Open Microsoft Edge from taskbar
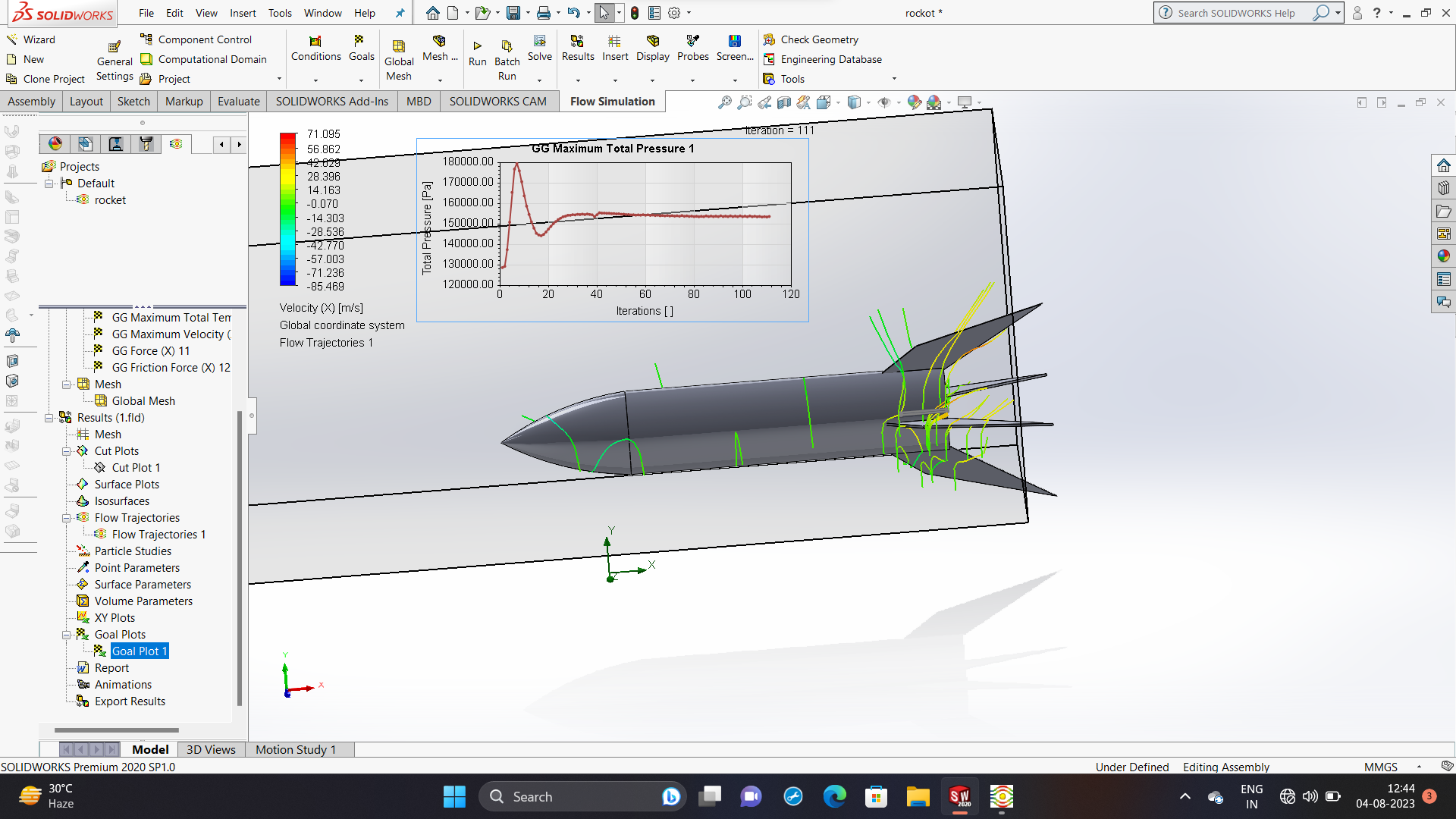The width and height of the screenshot is (1456, 819). pyautogui.click(x=834, y=796)
